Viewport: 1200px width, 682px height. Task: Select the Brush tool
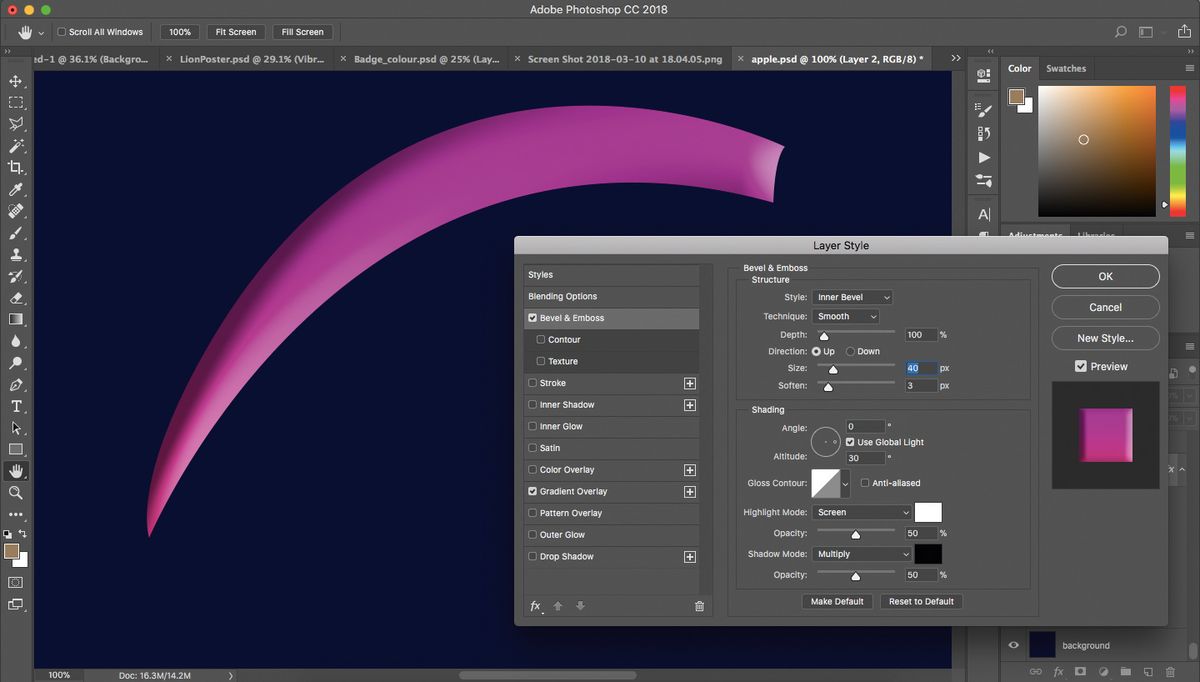click(x=15, y=233)
